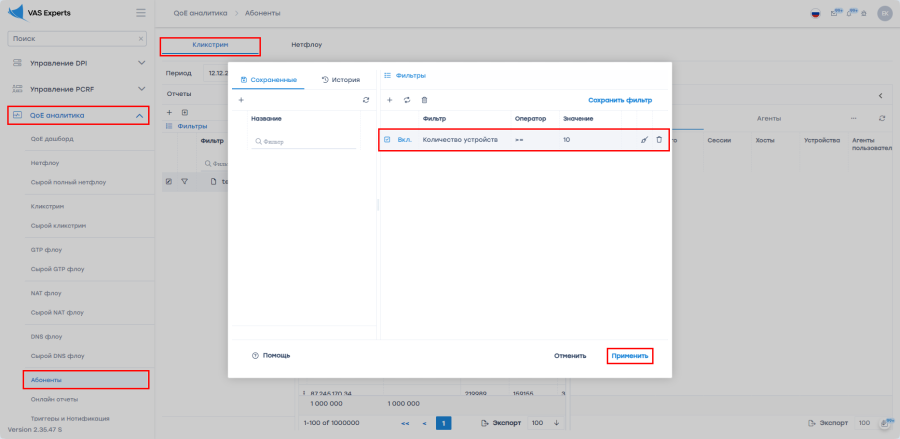The image size is (900, 439).
Task: Open the mail notifications icon in the header
Action: click(834, 13)
